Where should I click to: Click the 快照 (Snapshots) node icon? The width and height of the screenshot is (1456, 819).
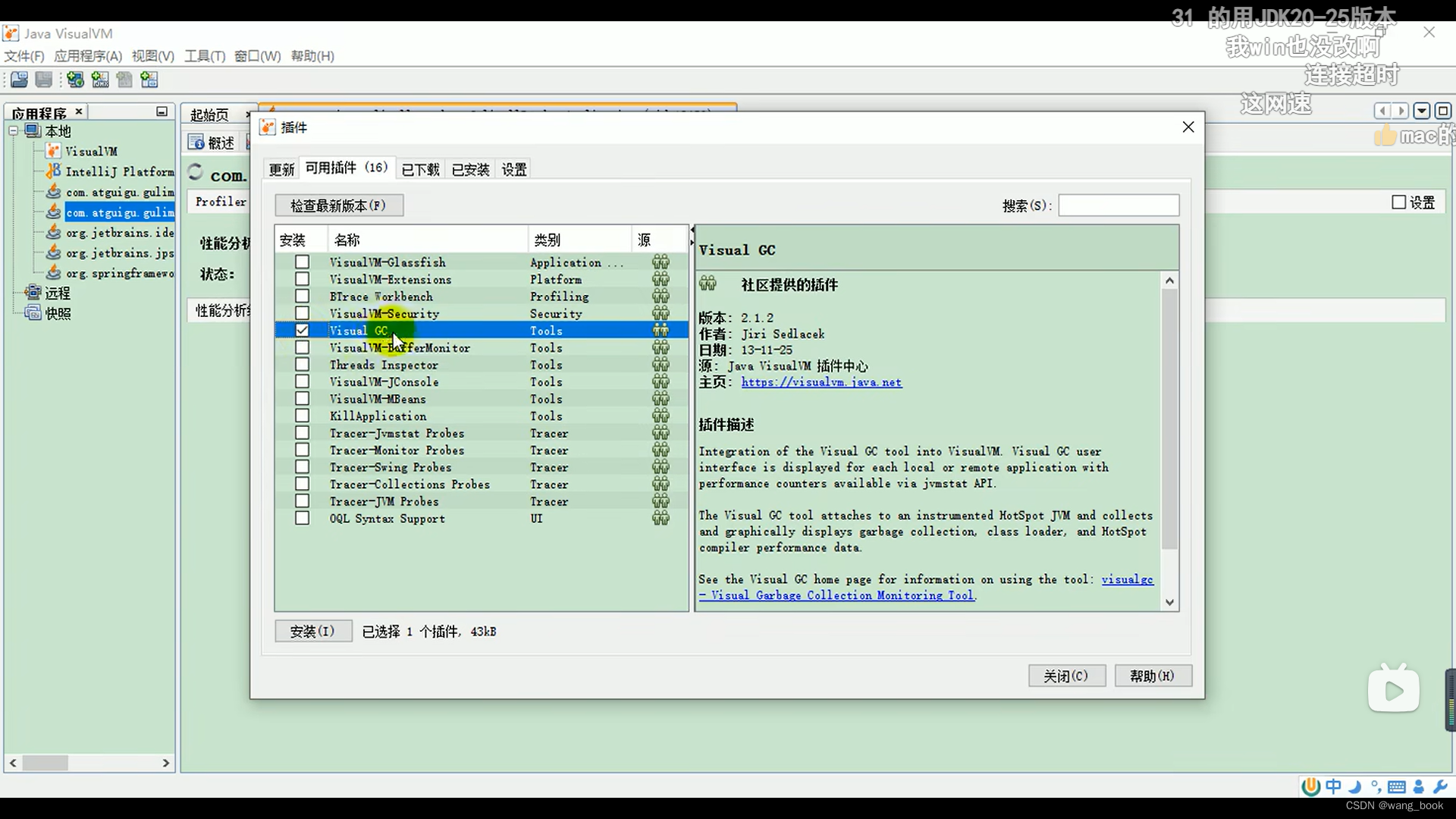coord(33,313)
